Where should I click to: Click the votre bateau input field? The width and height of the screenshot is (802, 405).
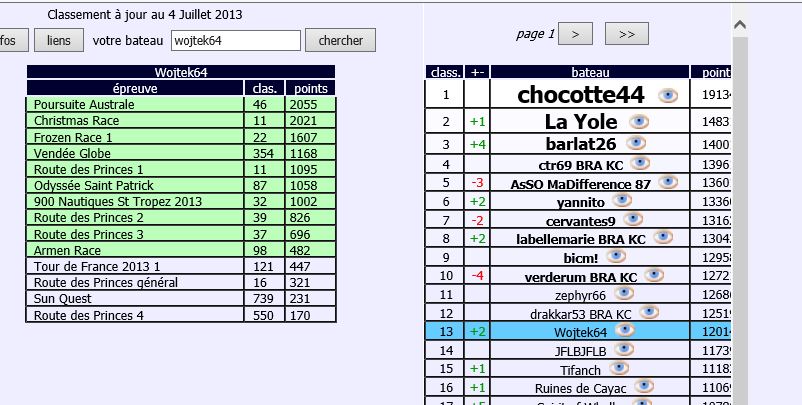pyautogui.click(x=236, y=41)
